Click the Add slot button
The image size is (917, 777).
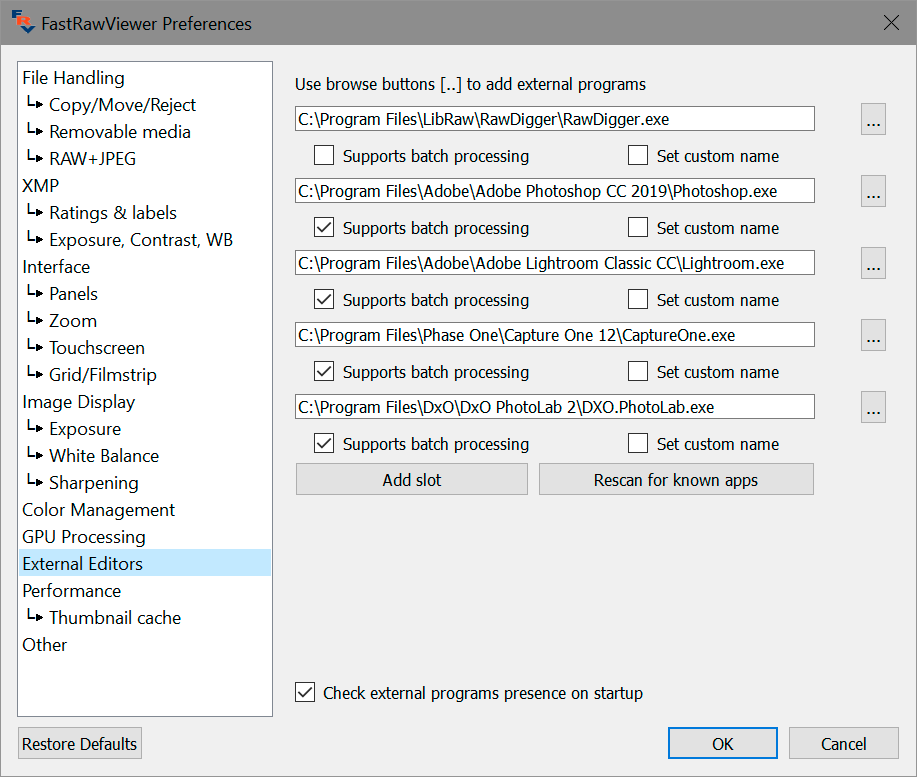pyautogui.click(x=411, y=480)
